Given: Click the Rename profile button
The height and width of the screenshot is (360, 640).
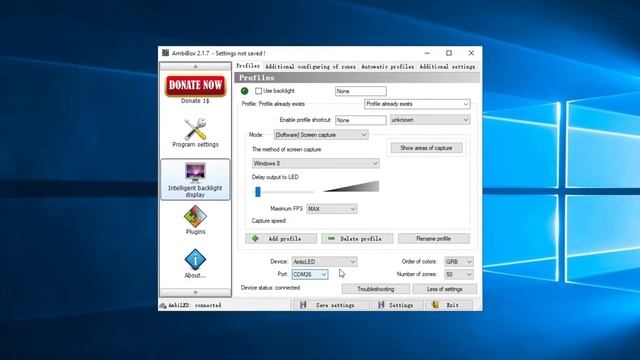Looking at the screenshot, I should (434, 238).
